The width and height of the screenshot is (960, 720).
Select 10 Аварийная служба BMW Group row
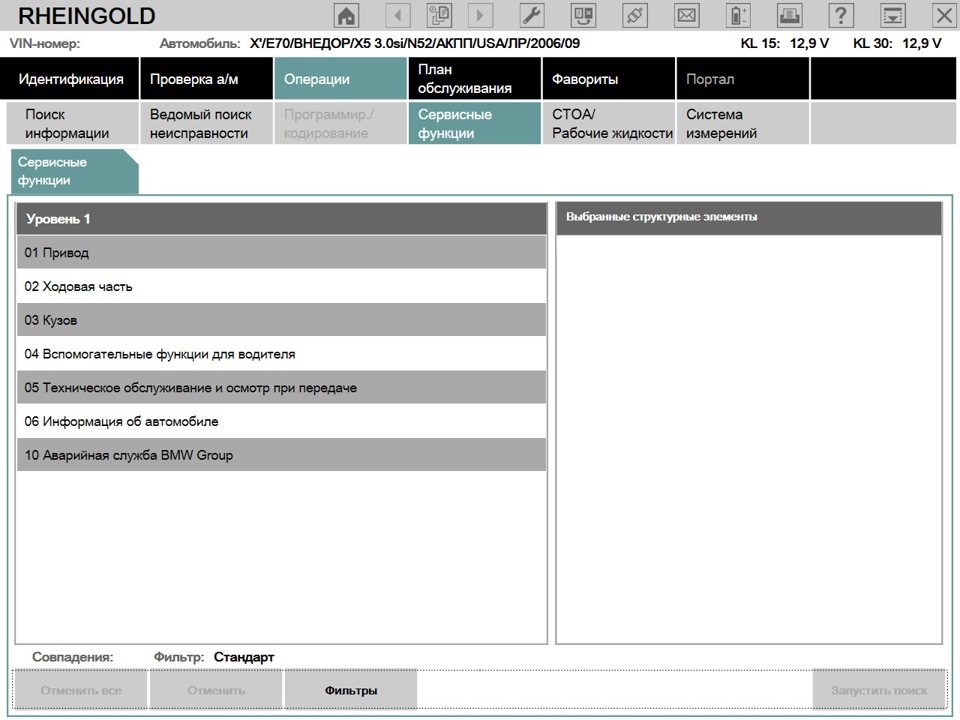[281, 455]
